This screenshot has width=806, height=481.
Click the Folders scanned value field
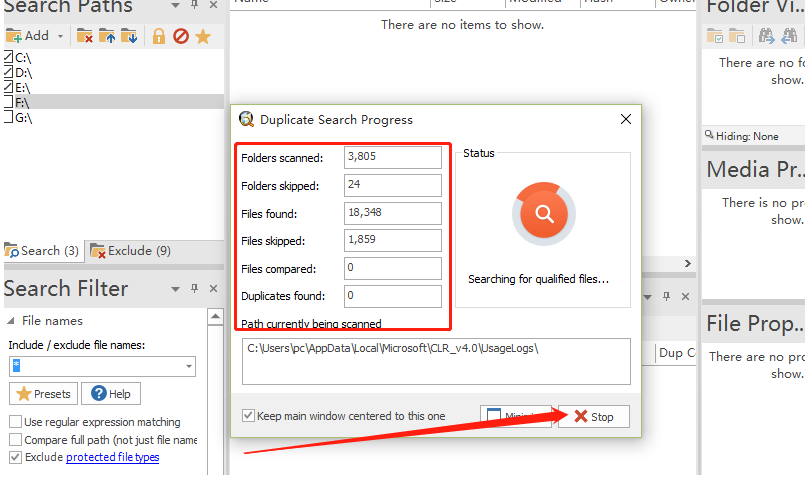391,157
